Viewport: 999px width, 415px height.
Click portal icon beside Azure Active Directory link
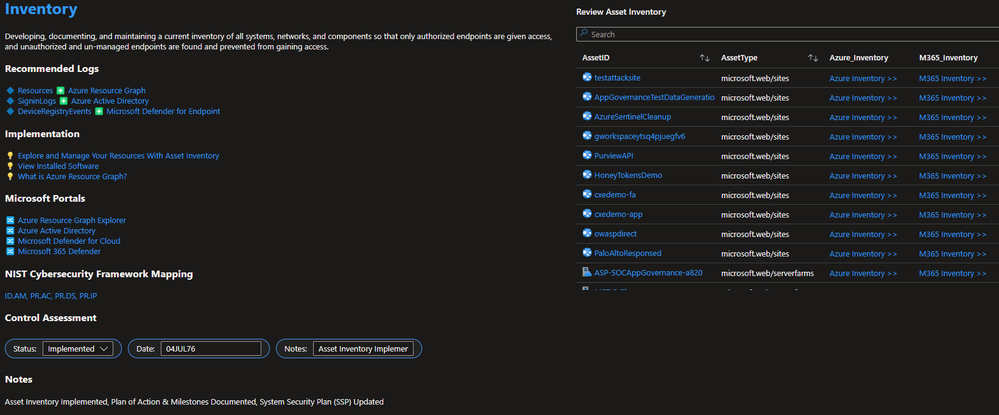tap(10, 231)
